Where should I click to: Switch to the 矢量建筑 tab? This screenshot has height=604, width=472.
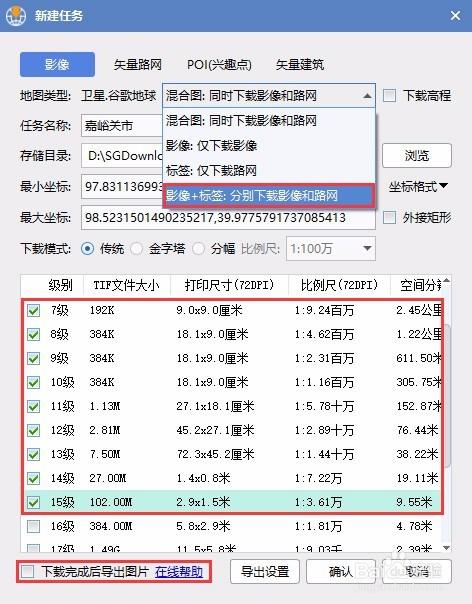pos(299,64)
